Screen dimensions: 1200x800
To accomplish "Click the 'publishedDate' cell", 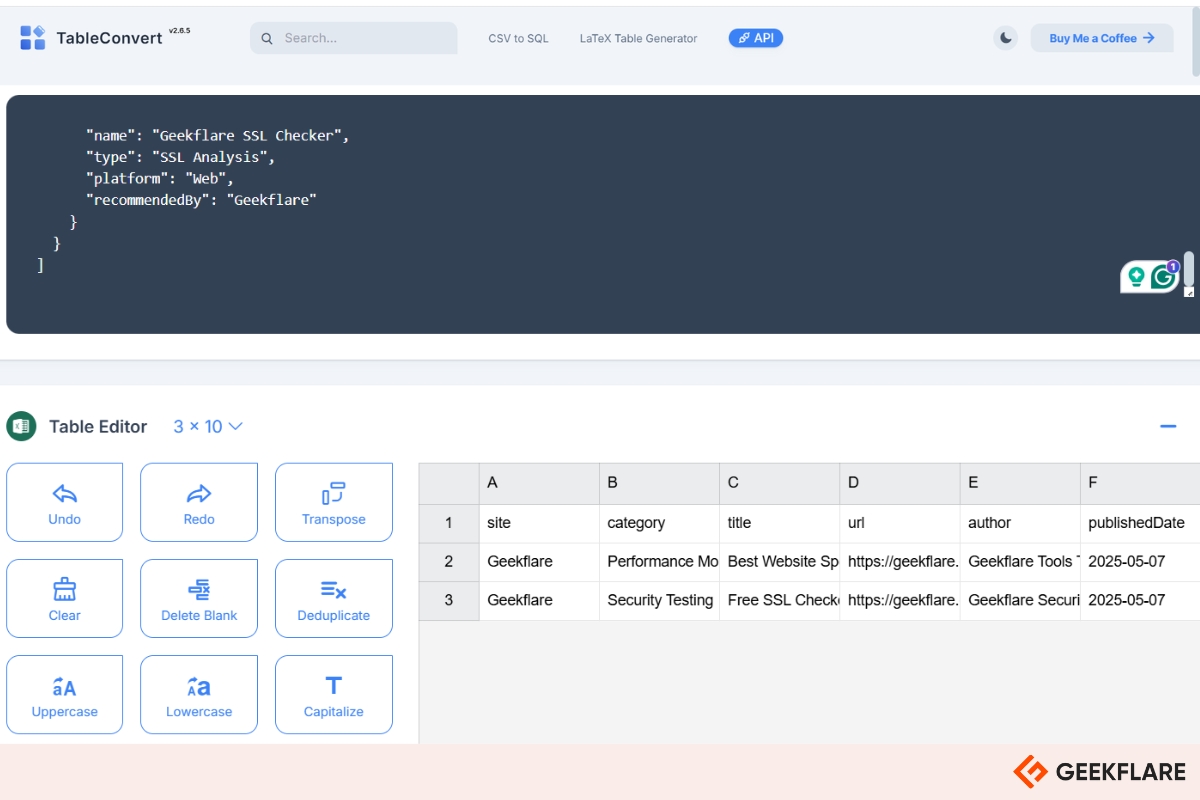I will click(x=1140, y=523).
